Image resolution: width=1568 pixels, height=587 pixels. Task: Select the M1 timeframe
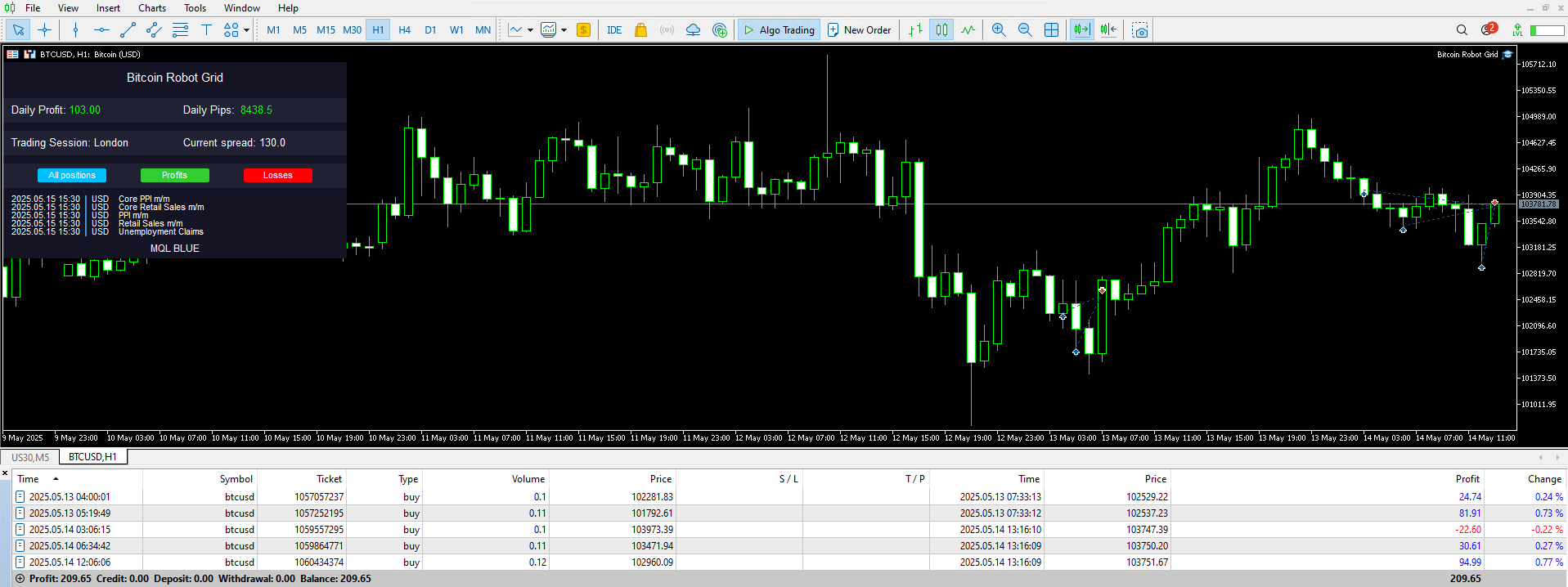pos(273,30)
